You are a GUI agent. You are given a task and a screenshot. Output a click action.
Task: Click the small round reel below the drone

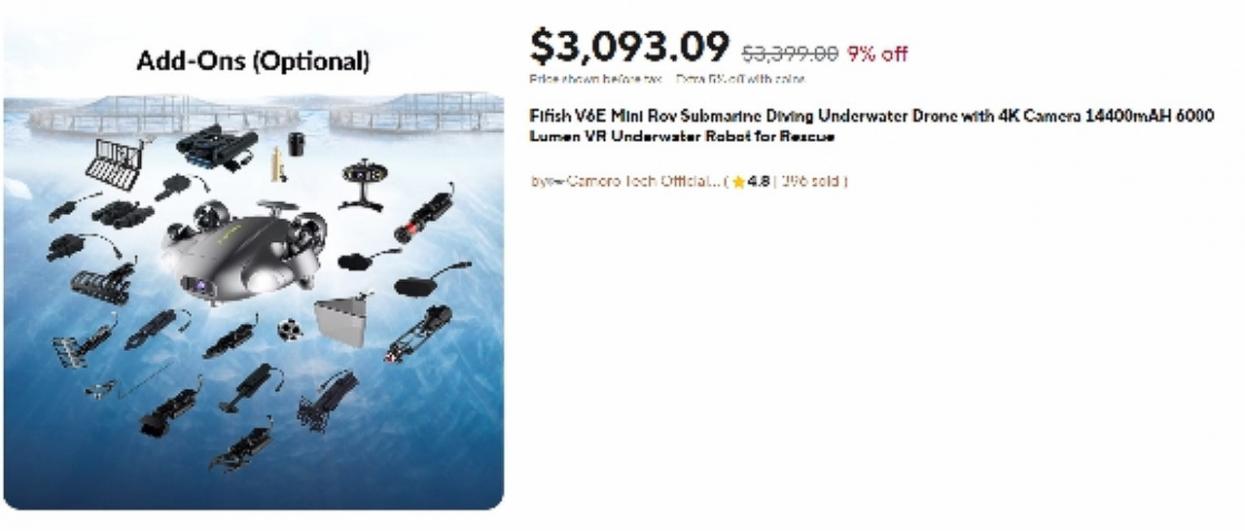point(290,328)
